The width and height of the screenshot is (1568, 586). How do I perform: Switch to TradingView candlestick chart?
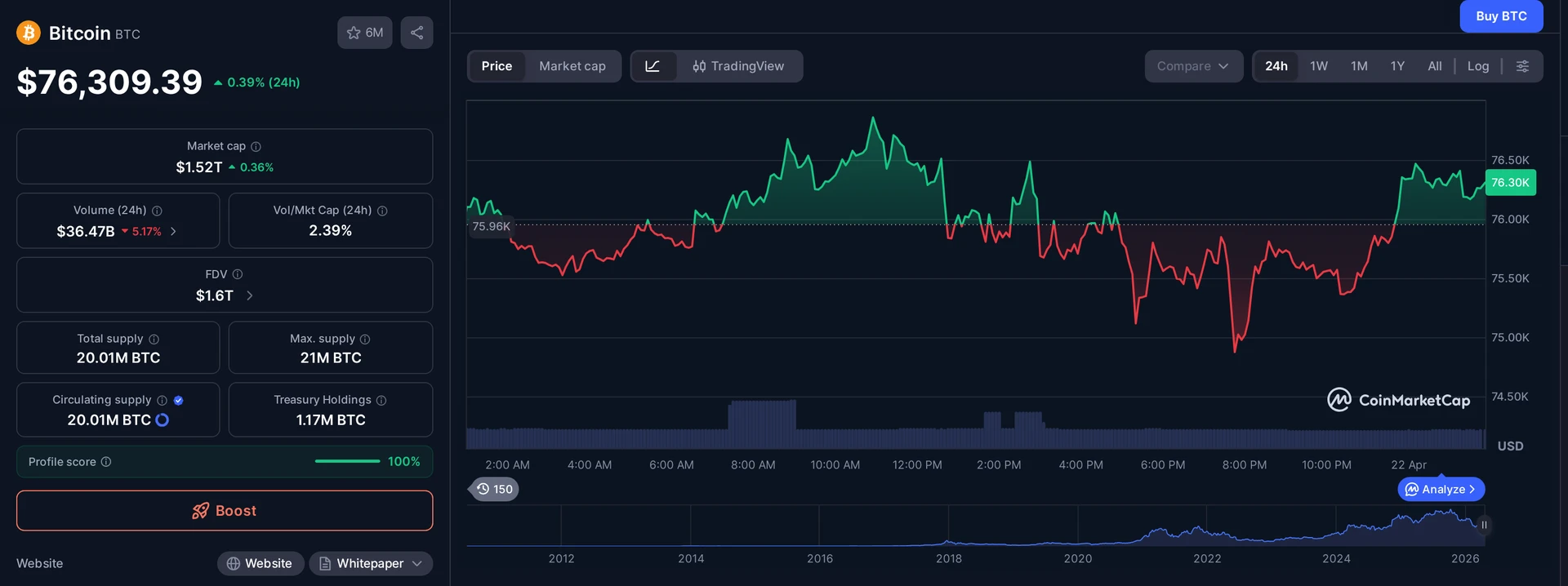click(738, 66)
